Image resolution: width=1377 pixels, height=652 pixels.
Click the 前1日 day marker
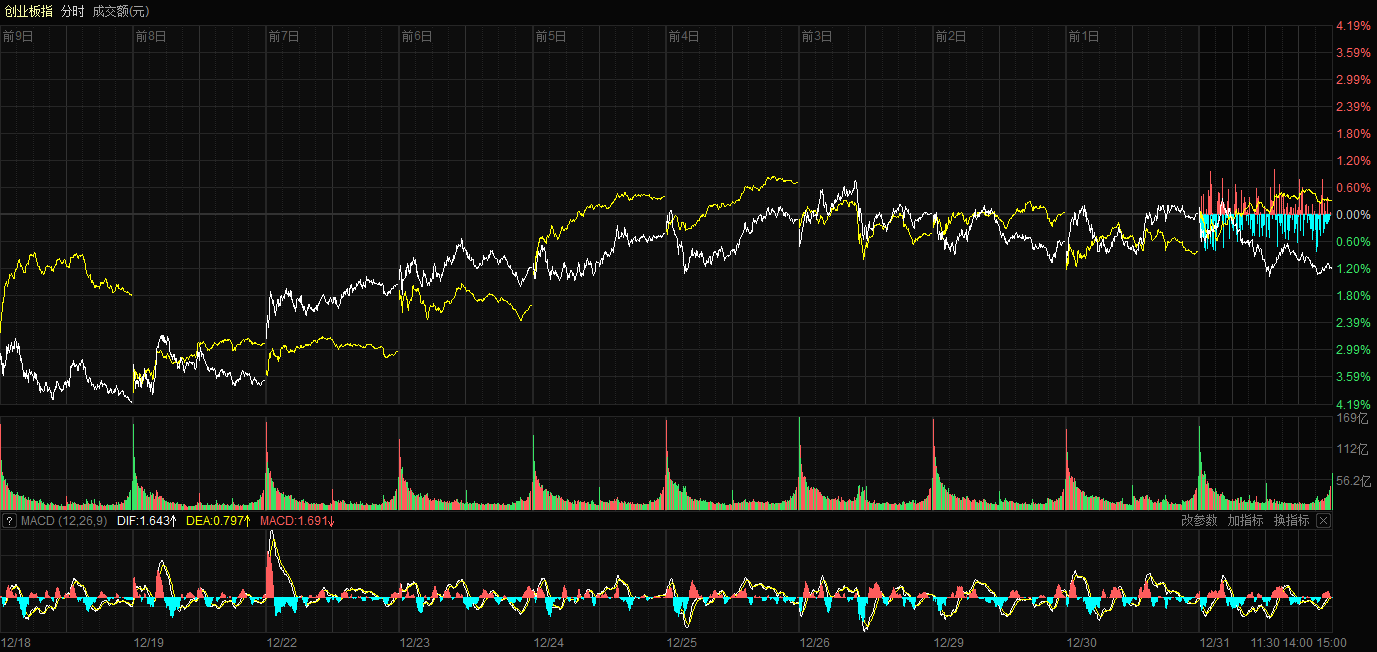[1084, 37]
